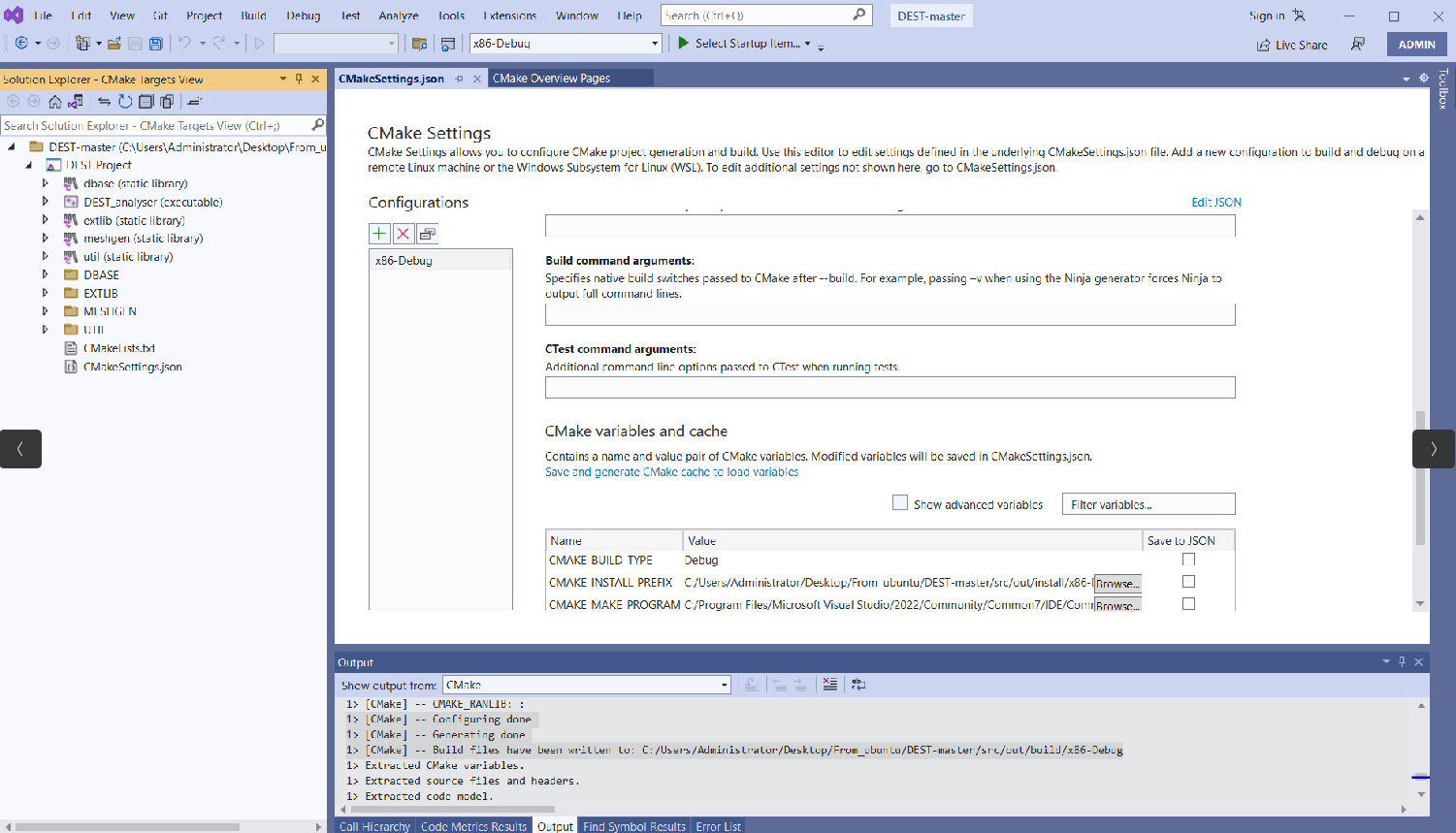
Task: Click the Switch Views icon in Solution Explorer
Action: pos(76,102)
